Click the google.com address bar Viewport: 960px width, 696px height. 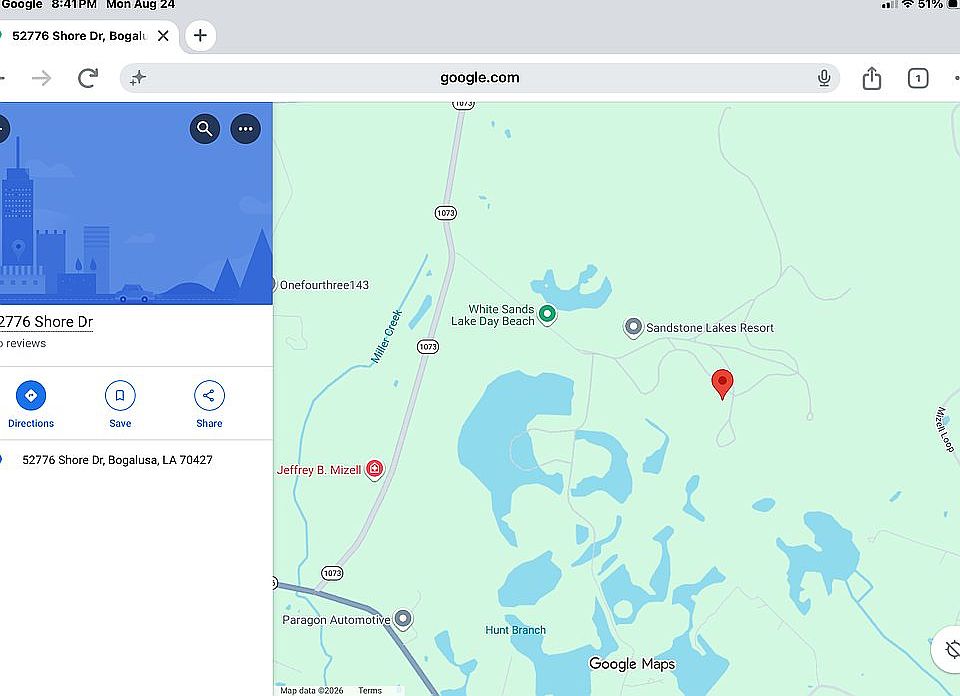click(479, 78)
